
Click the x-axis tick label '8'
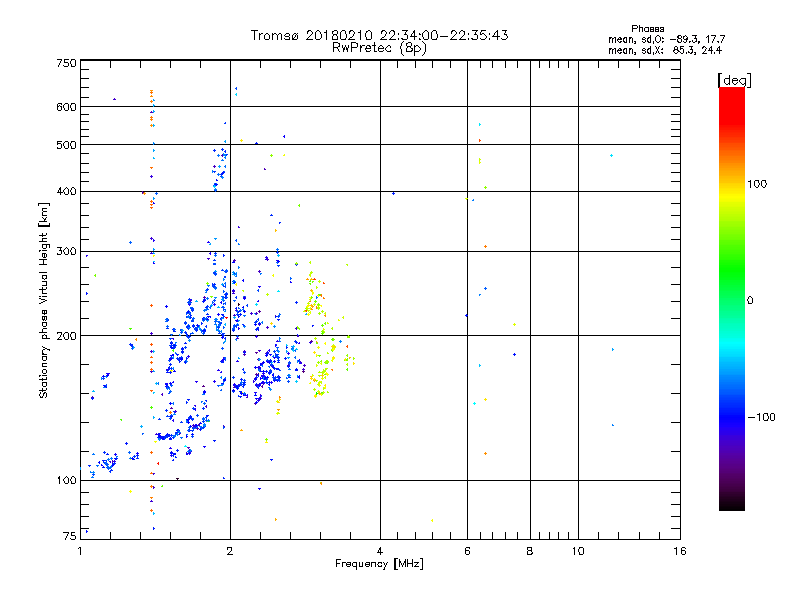point(530,551)
